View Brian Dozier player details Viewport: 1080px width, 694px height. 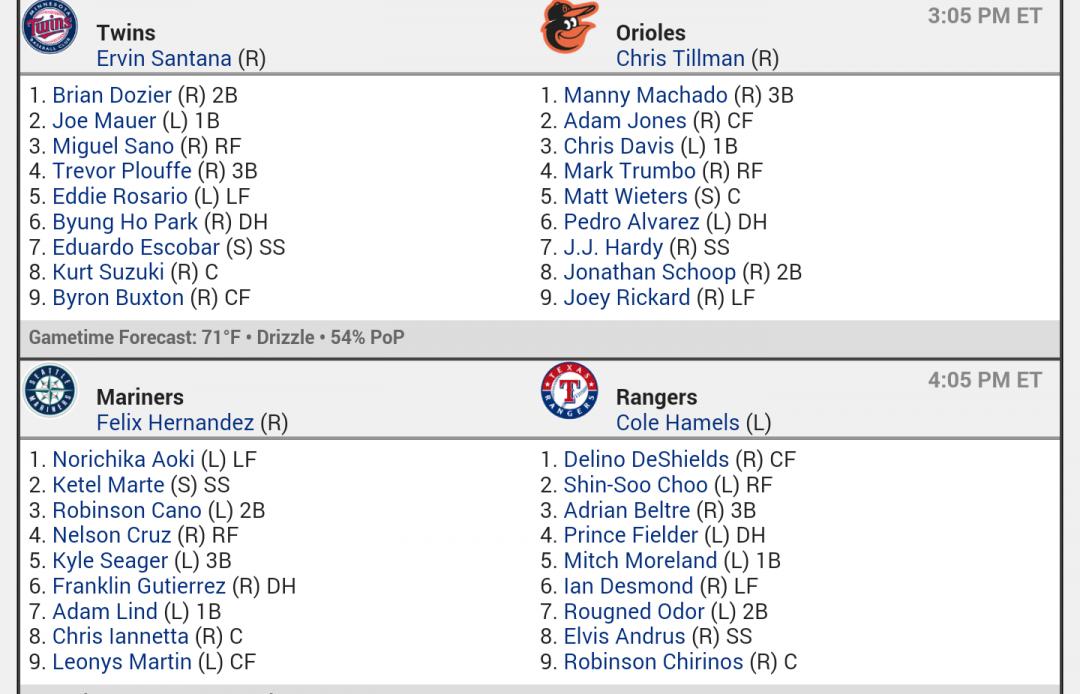[112, 95]
